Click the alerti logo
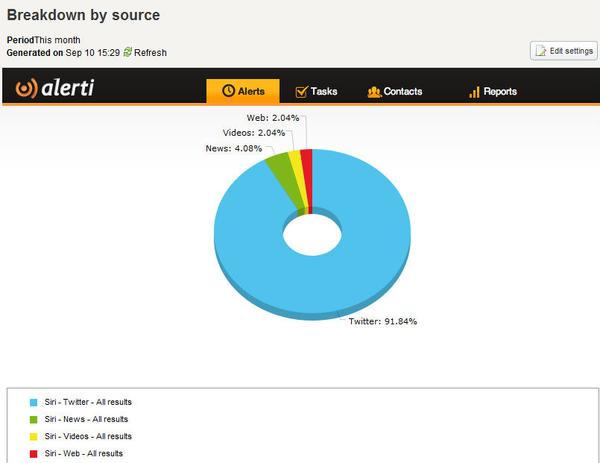The image size is (600, 463). (x=55, y=88)
